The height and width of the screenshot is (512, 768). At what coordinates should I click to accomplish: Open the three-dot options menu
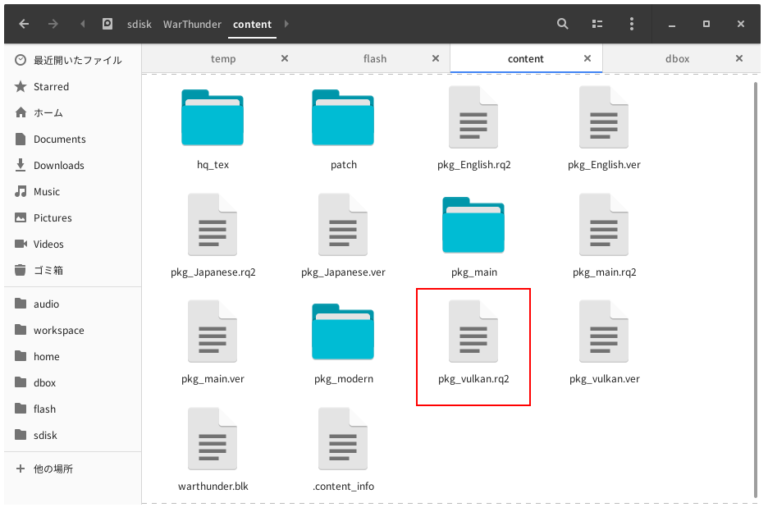tap(631, 23)
